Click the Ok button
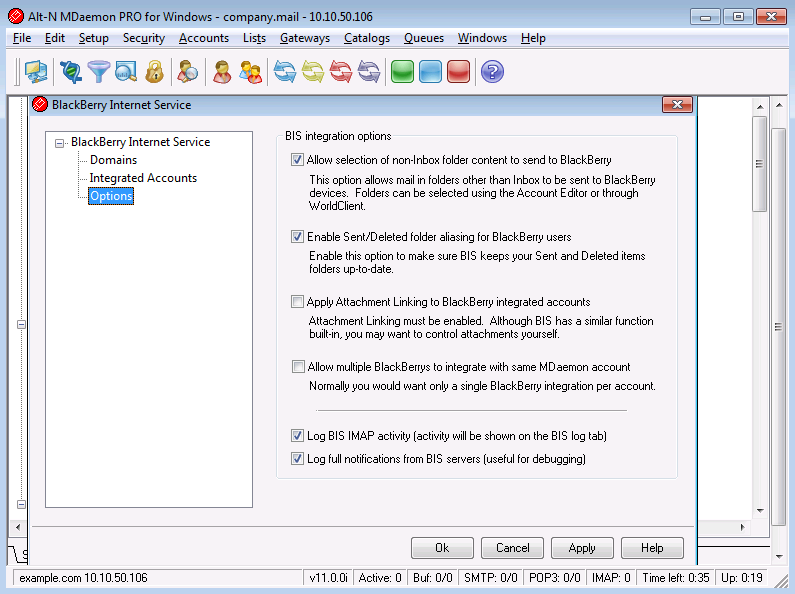 [442, 548]
